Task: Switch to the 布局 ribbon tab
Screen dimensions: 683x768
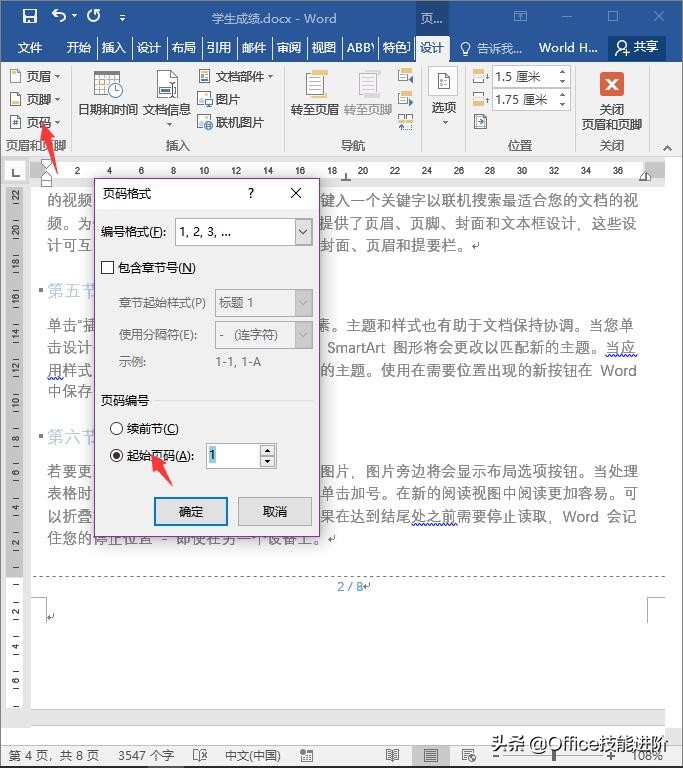Action: (184, 48)
